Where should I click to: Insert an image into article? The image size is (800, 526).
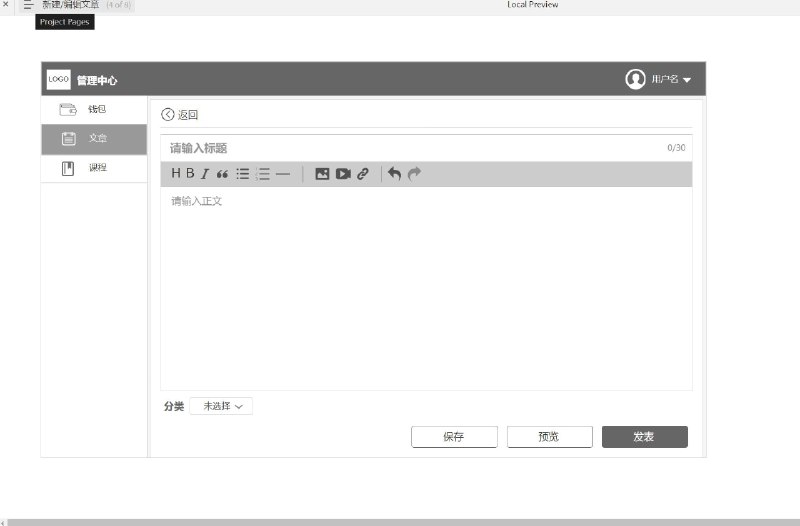[x=322, y=174]
